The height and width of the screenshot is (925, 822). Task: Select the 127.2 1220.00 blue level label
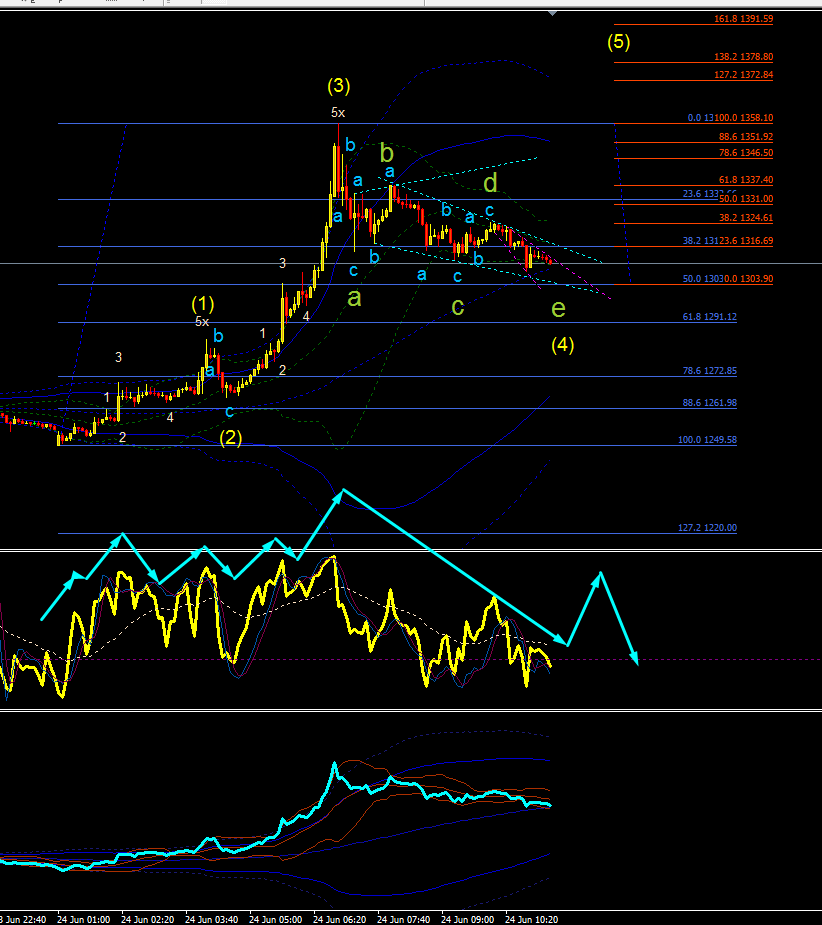click(x=707, y=528)
